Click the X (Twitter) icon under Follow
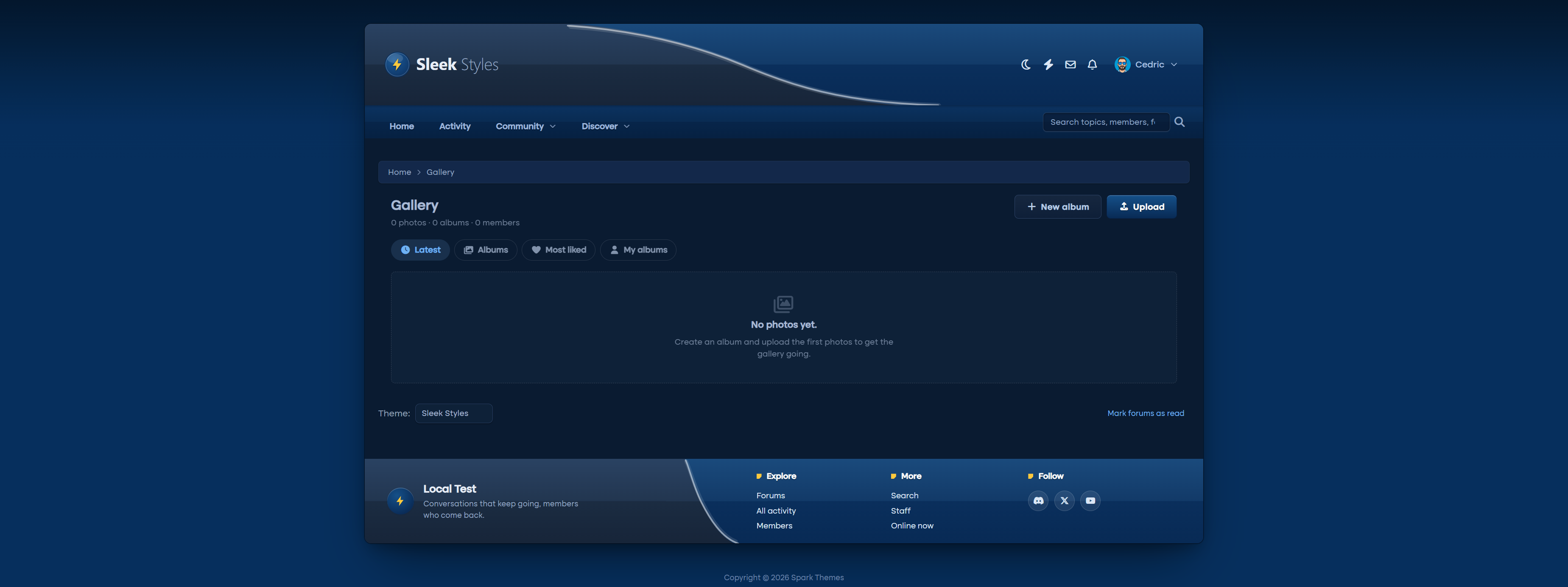The height and width of the screenshot is (587, 1568). [x=1065, y=501]
